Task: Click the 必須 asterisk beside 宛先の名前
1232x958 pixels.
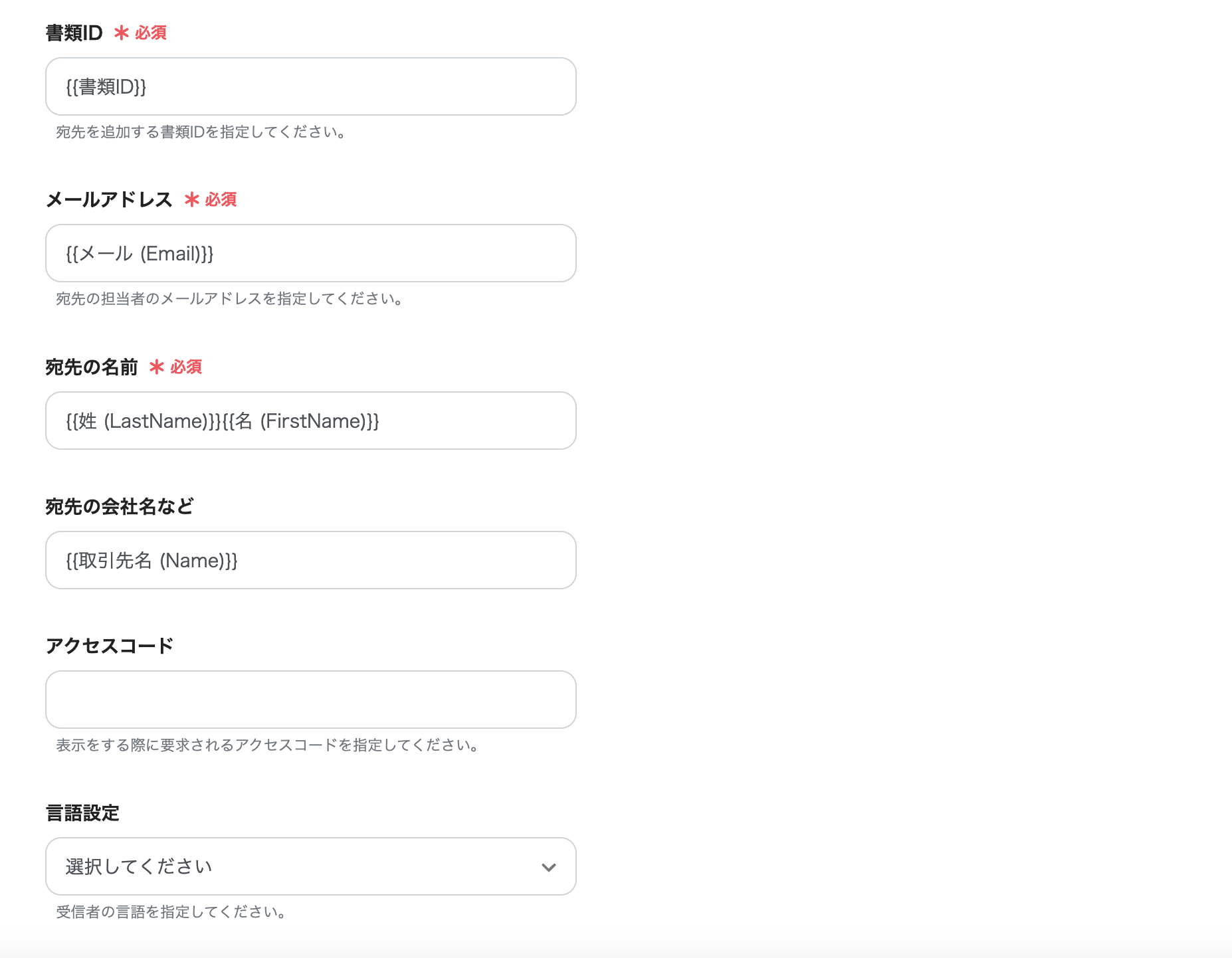Action: point(157,367)
